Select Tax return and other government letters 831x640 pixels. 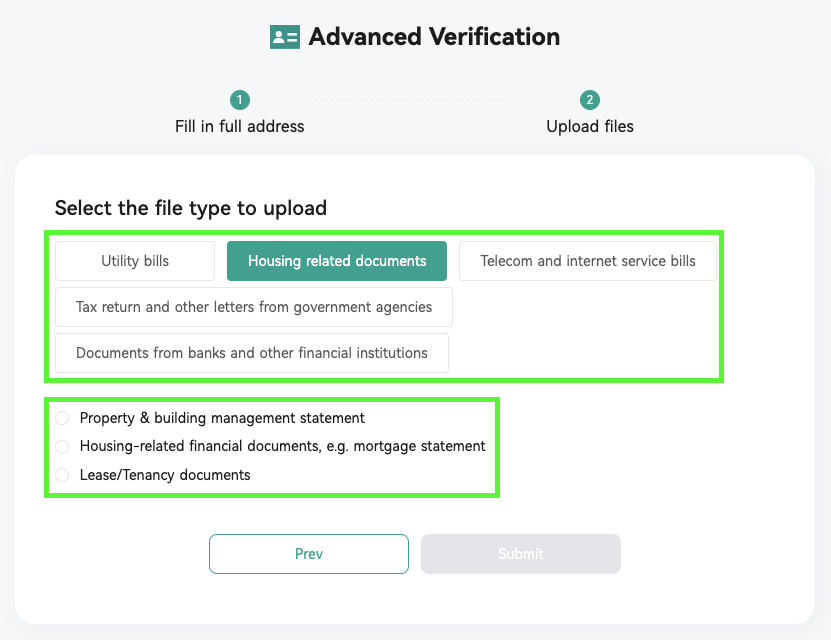254,307
